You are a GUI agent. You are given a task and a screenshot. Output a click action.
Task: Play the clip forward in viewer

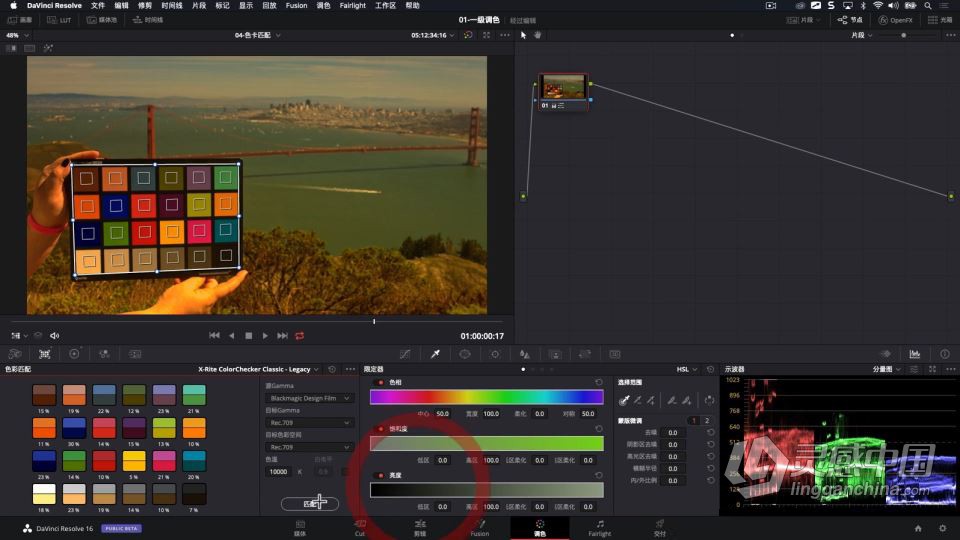pyautogui.click(x=265, y=336)
